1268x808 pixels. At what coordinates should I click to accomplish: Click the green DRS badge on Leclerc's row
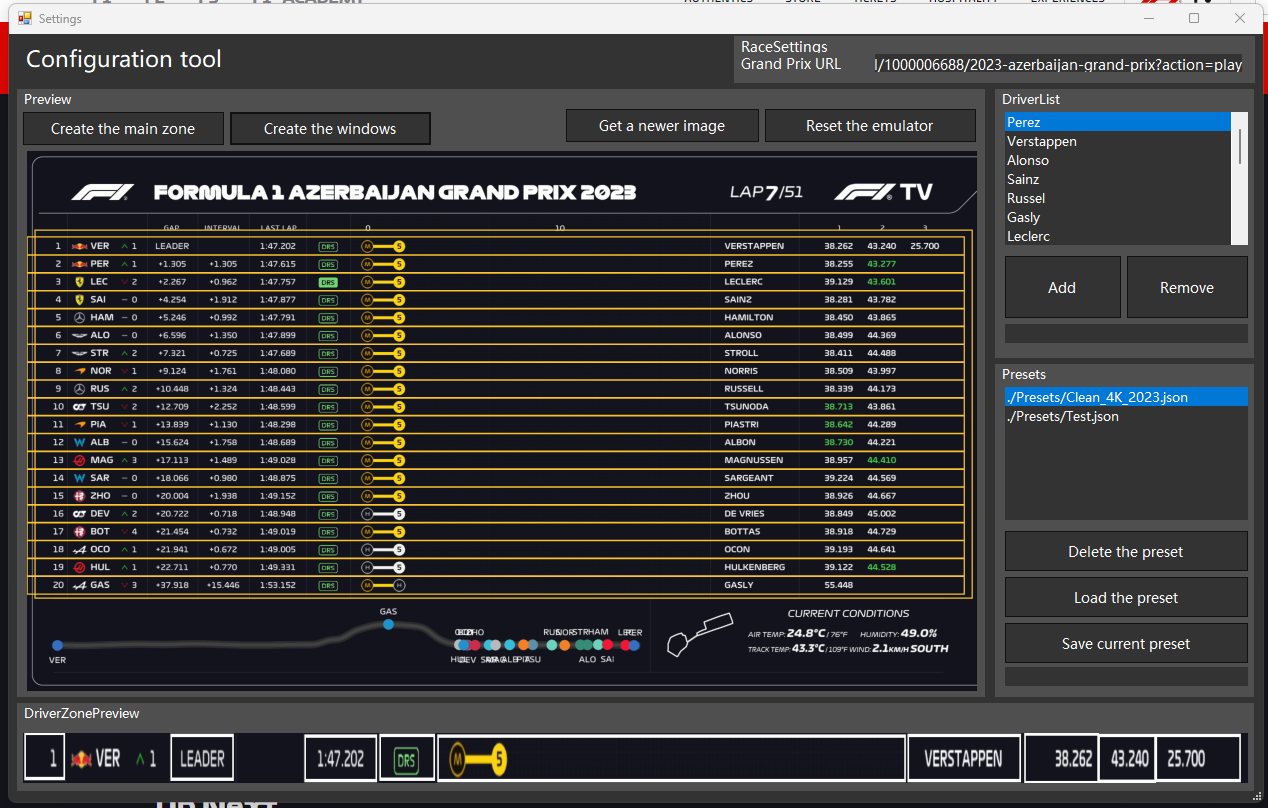click(x=327, y=282)
